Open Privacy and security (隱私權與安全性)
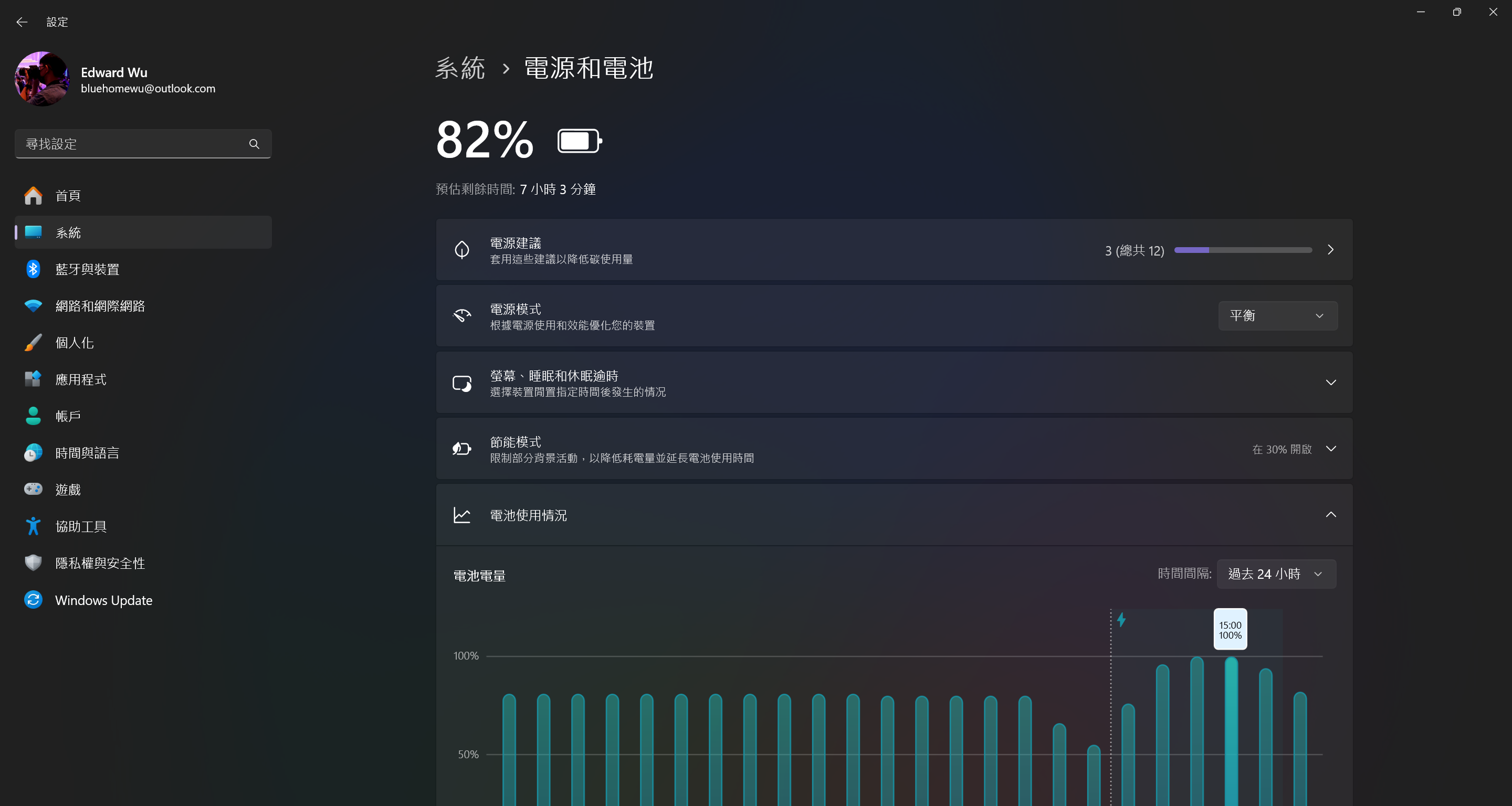This screenshot has height=806, width=1512. (100, 563)
